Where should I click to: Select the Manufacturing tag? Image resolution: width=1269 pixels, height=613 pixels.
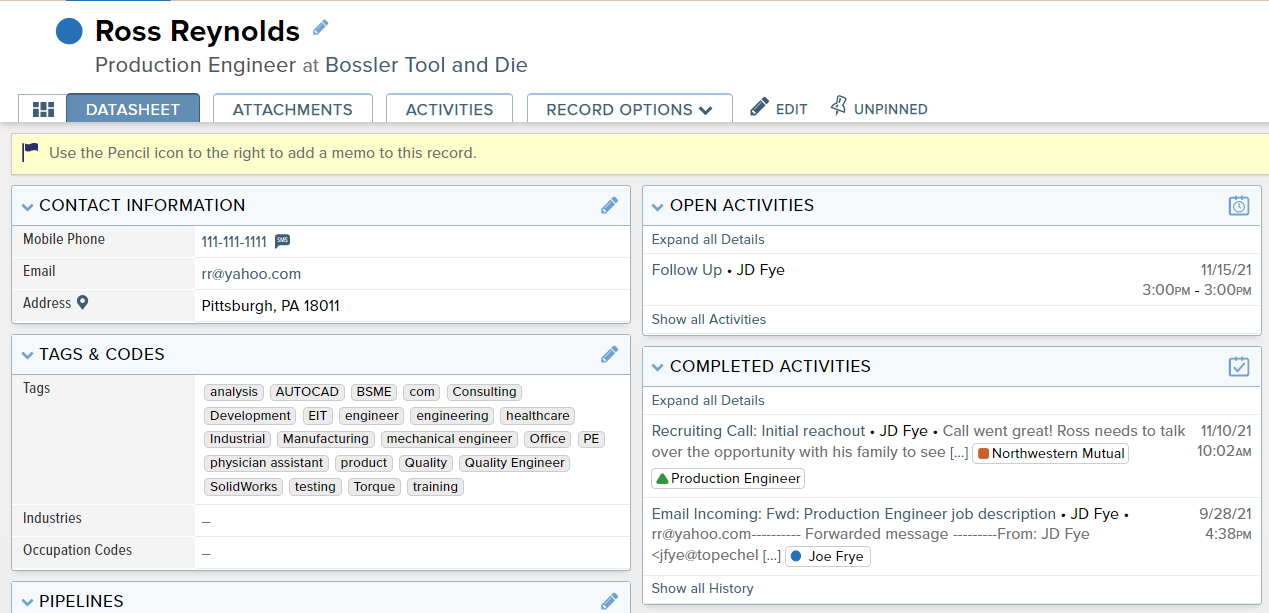pos(326,439)
